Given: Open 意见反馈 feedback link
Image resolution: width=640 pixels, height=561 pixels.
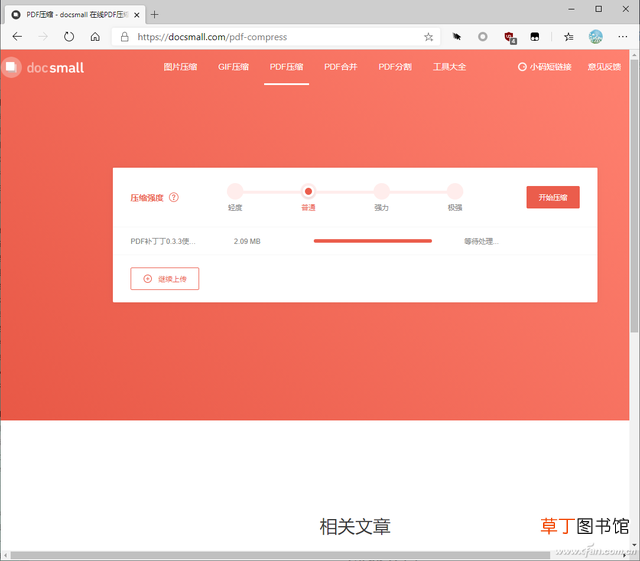Looking at the screenshot, I should pos(604,67).
